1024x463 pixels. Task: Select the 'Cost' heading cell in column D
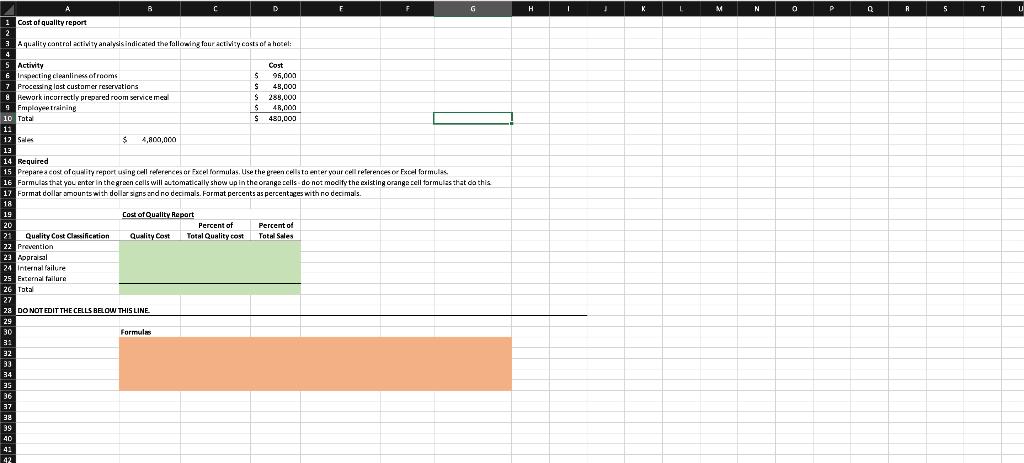[275, 65]
